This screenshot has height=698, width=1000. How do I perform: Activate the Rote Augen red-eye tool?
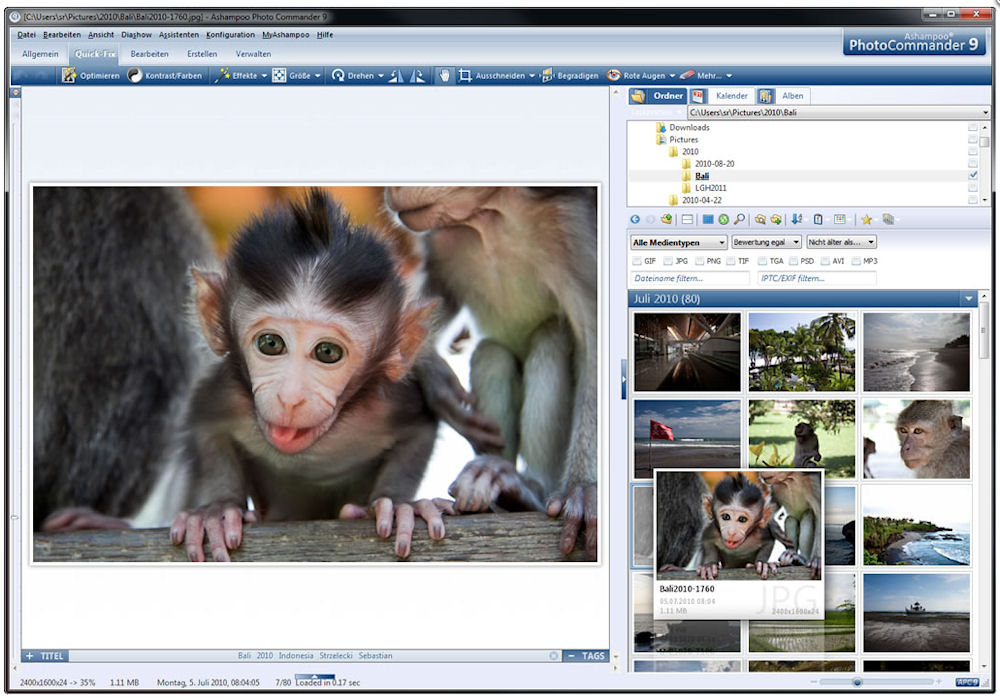pos(636,76)
